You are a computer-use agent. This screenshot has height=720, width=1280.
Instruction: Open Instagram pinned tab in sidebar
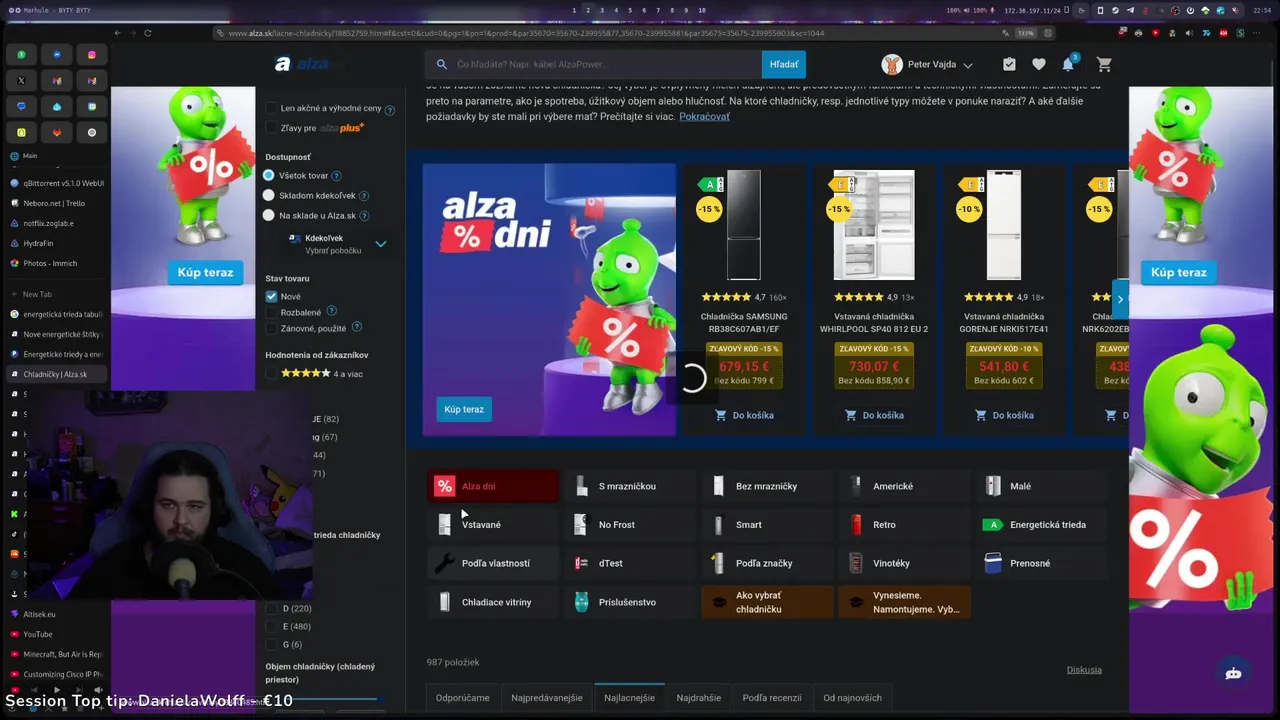[91, 54]
